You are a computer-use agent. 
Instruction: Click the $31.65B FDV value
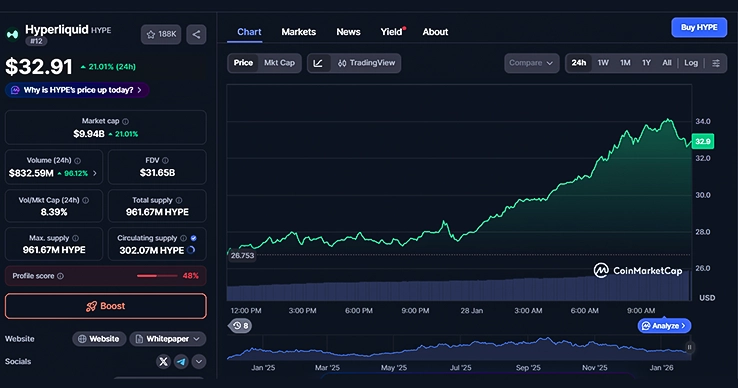point(157,173)
